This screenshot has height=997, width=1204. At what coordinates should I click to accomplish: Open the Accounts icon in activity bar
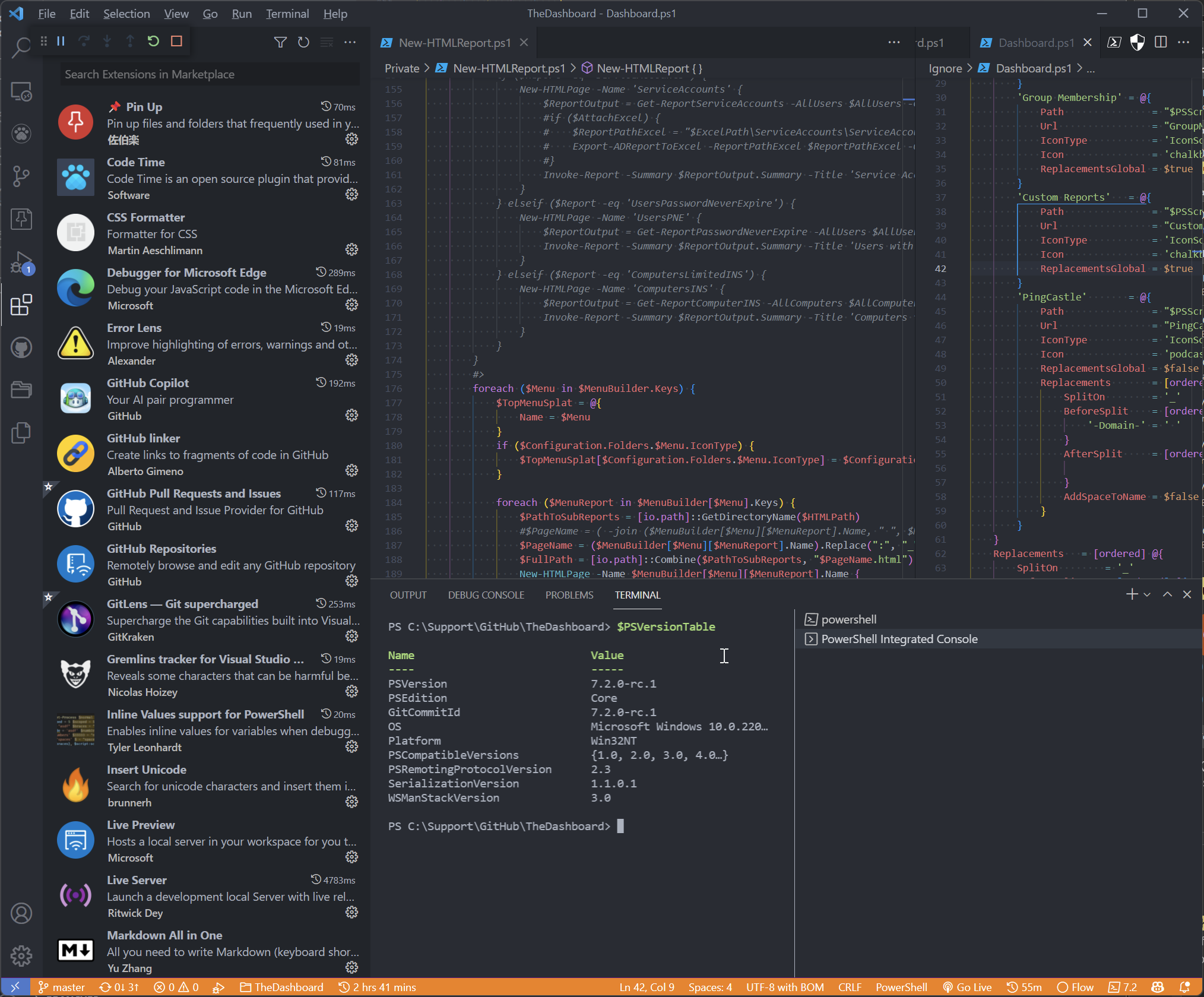coord(21,913)
